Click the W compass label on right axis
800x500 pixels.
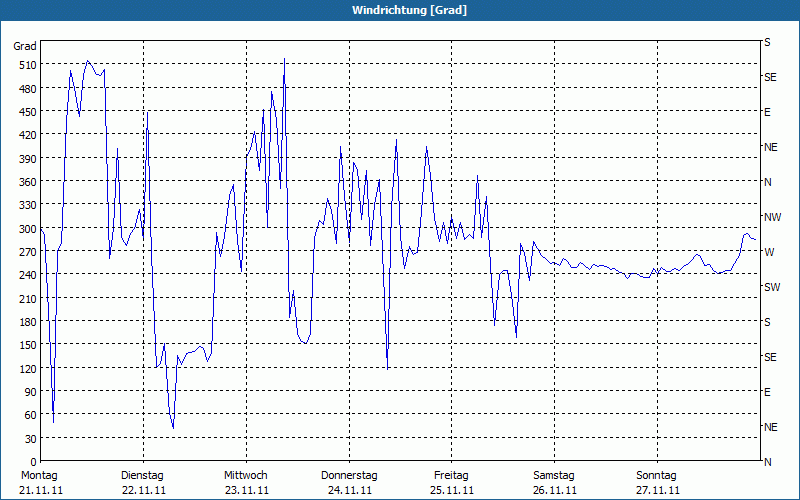pyautogui.click(x=769, y=252)
